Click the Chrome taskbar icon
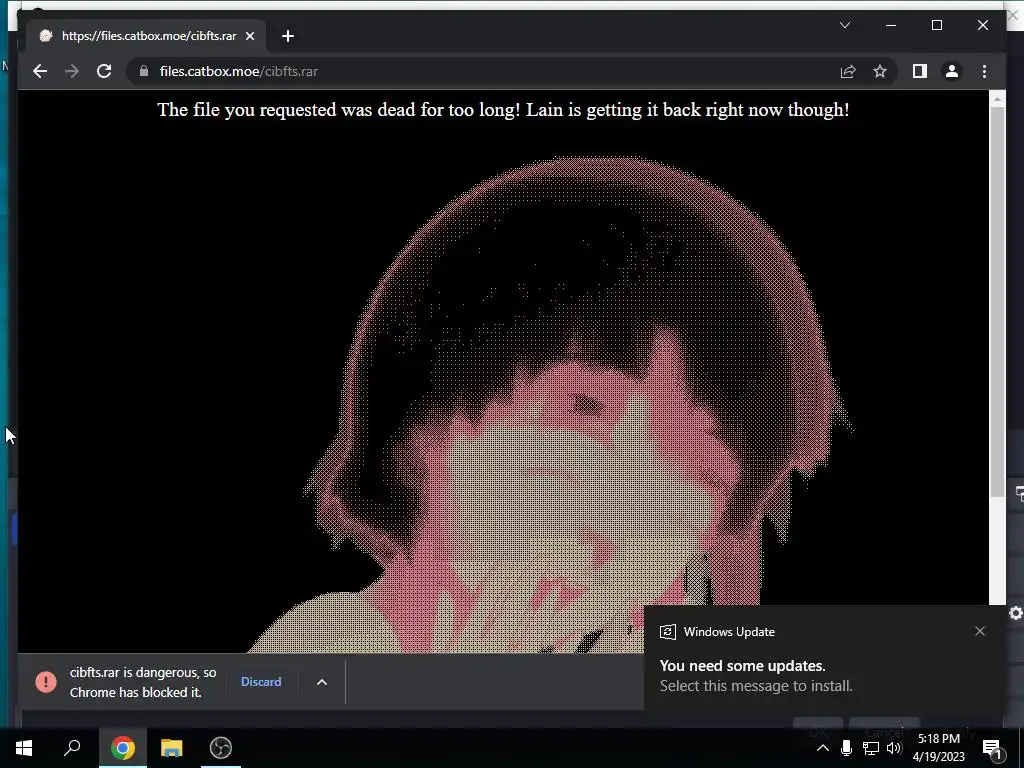 pyautogui.click(x=122, y=748)
